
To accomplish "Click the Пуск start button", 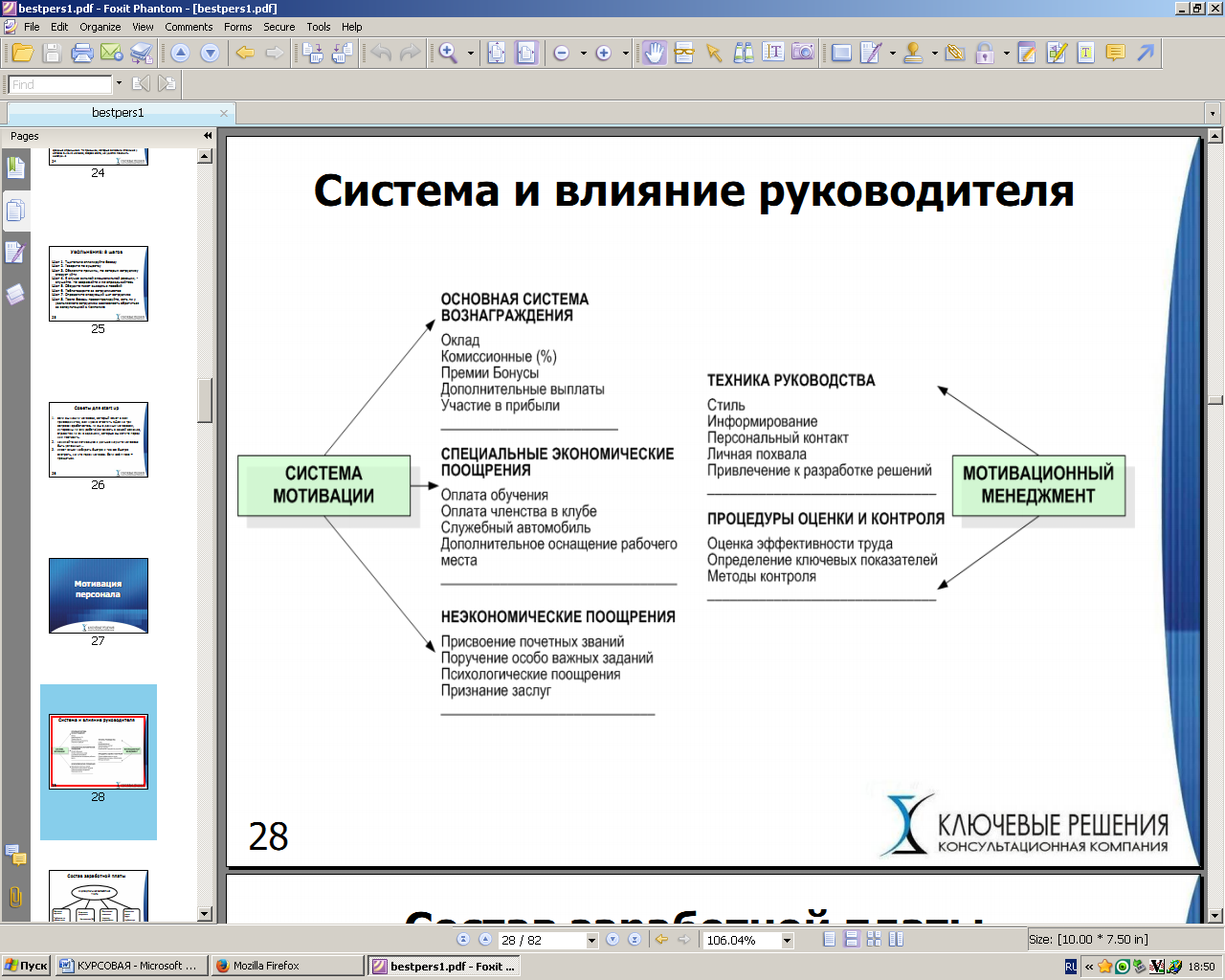I will click(x=26, y=966).
